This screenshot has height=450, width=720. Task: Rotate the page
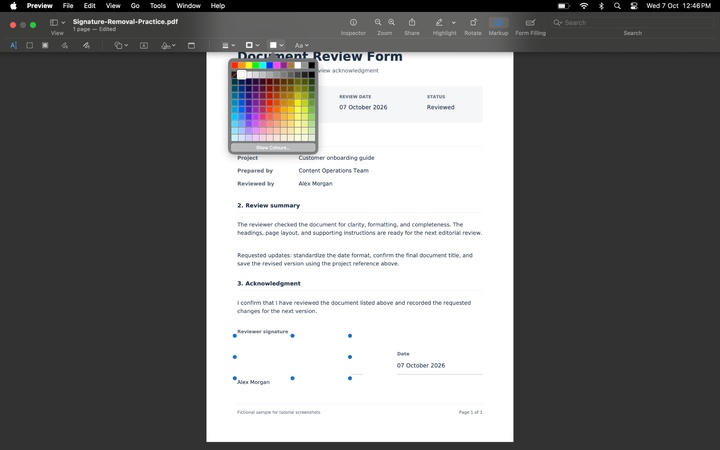[473, 22]
